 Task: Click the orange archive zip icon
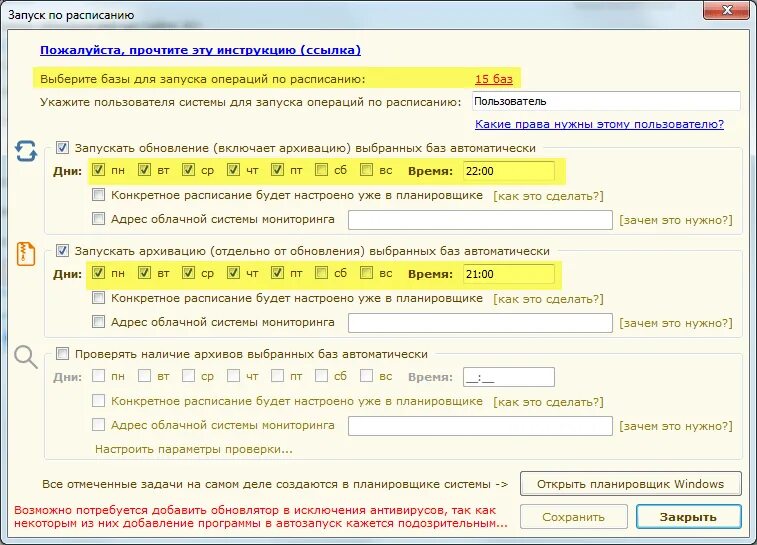26,254
